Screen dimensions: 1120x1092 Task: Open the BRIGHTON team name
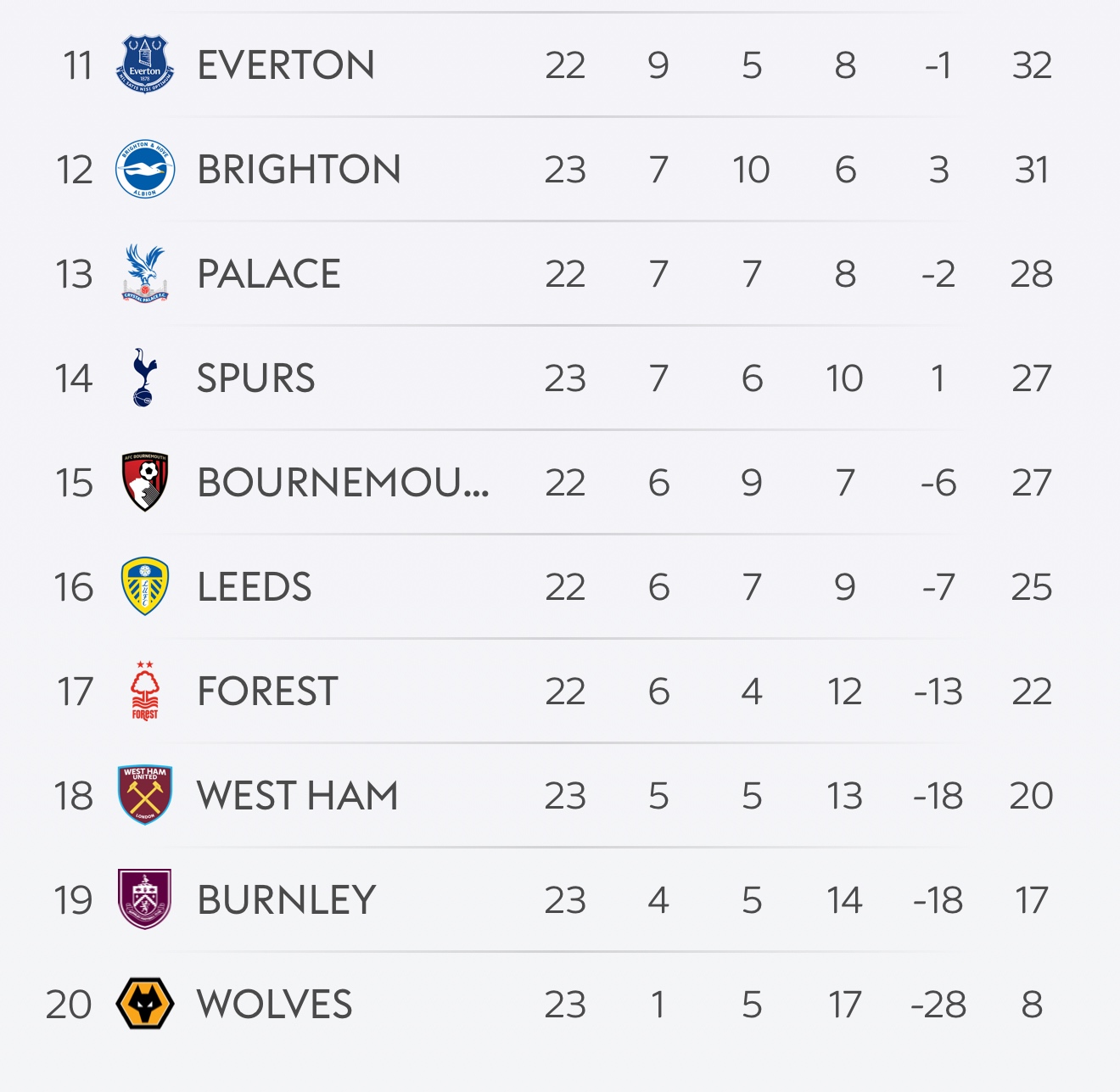[x=299, y=170]
